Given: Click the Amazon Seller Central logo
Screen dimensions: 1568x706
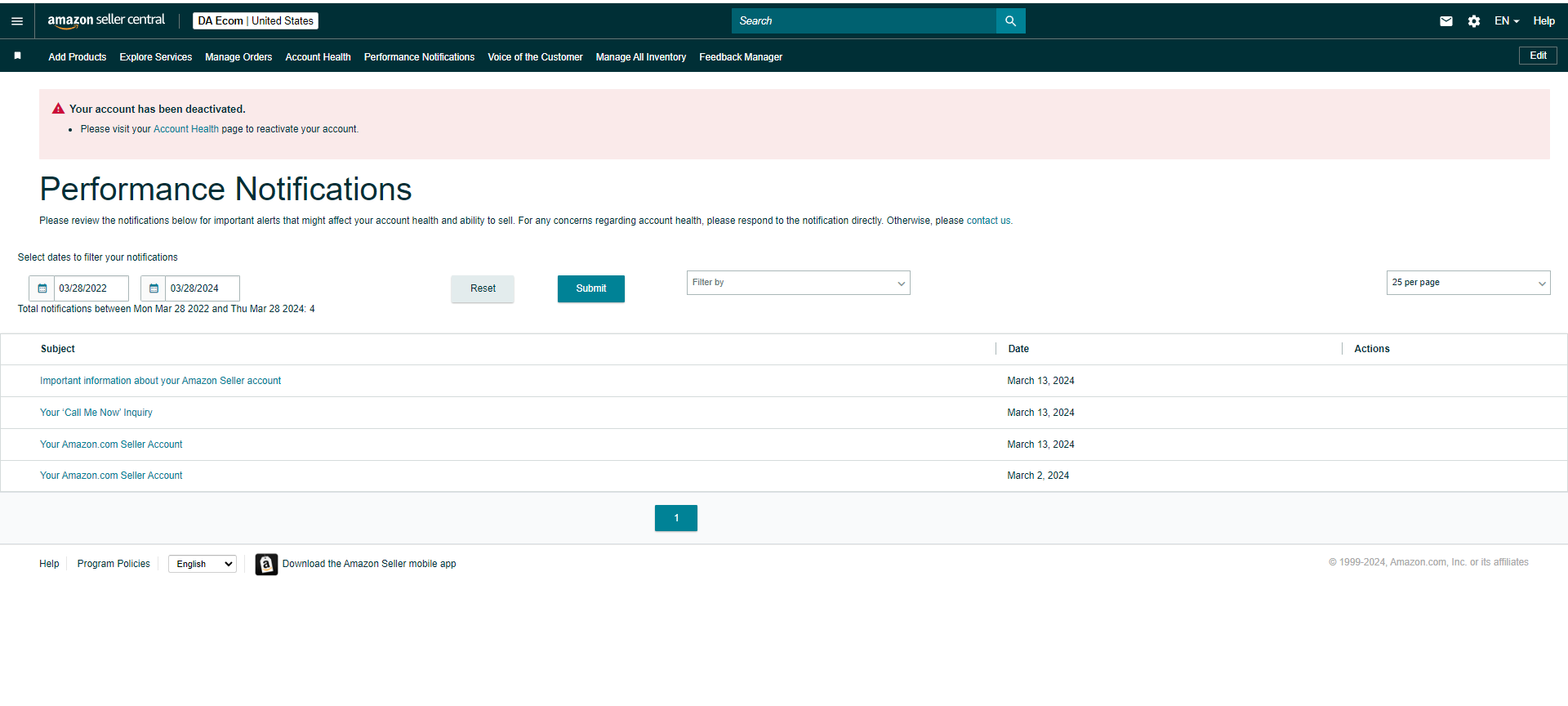Looking at the screenshot, I should [x=106, y=20].
